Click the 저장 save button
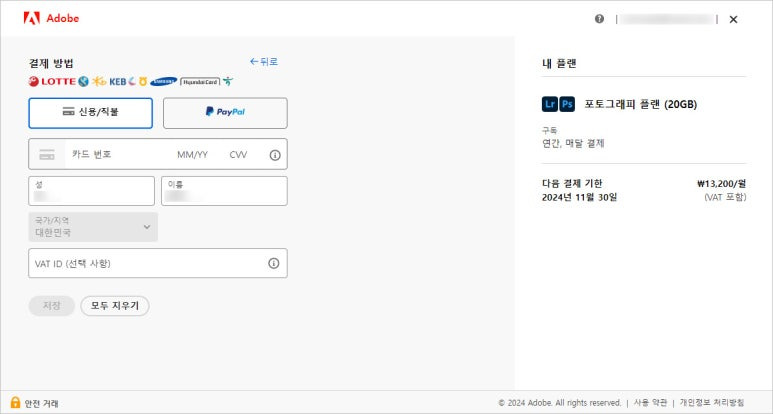This screenshot has height=414, width=773. click(52, 306)
